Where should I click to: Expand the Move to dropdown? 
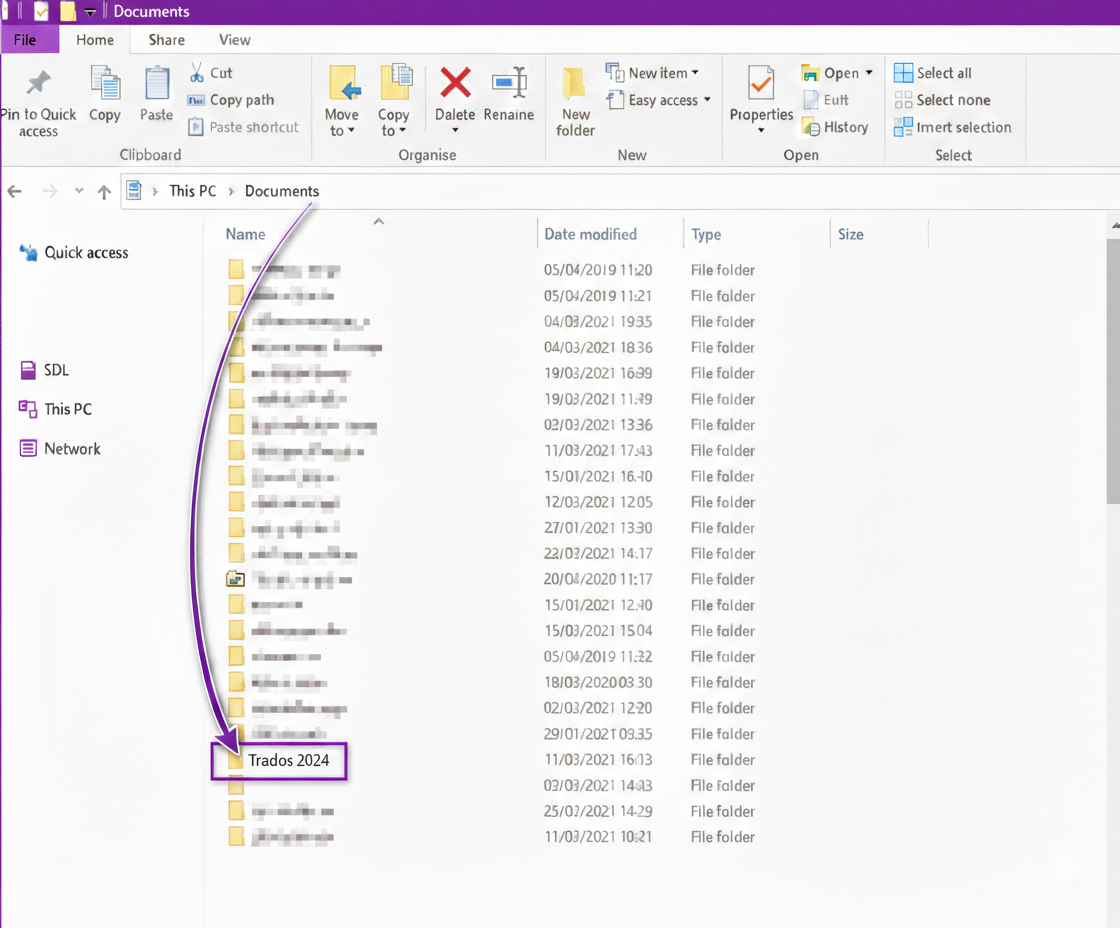click(342, 131)
